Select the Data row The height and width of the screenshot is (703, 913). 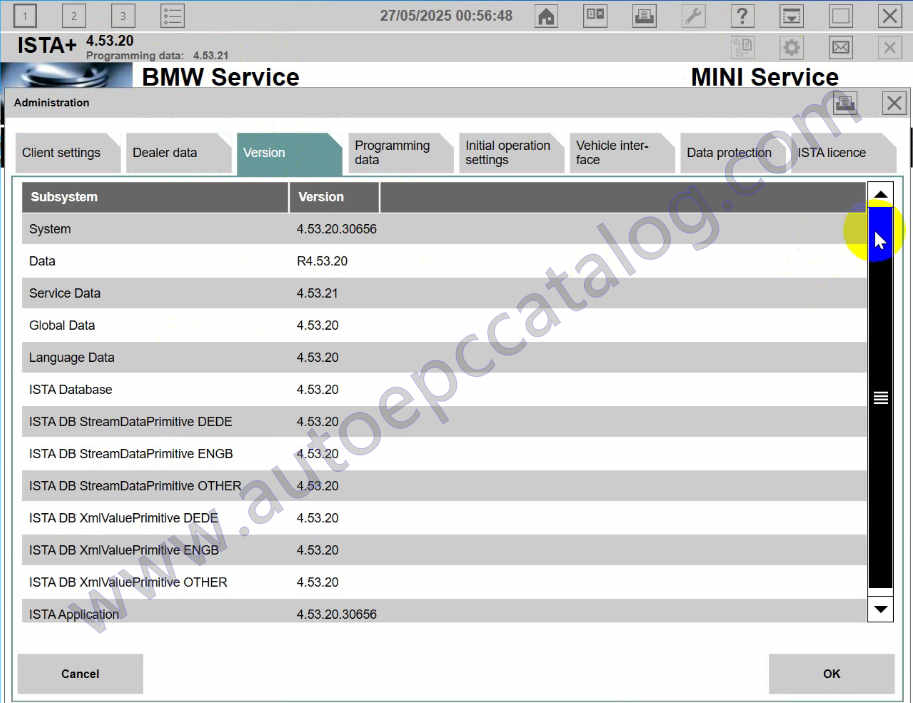point(444,261)
